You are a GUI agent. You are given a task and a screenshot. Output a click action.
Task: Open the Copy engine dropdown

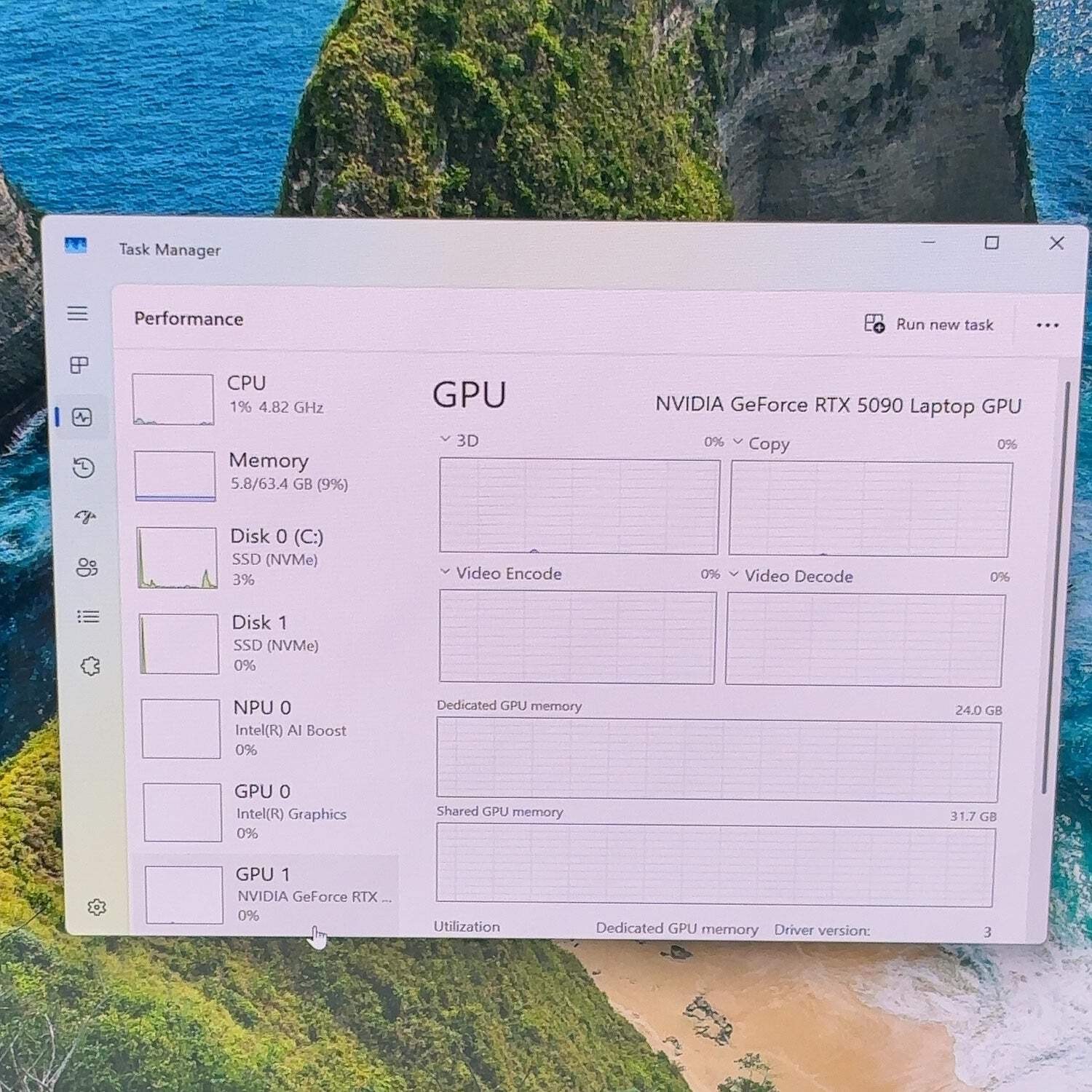pos(737,441)
